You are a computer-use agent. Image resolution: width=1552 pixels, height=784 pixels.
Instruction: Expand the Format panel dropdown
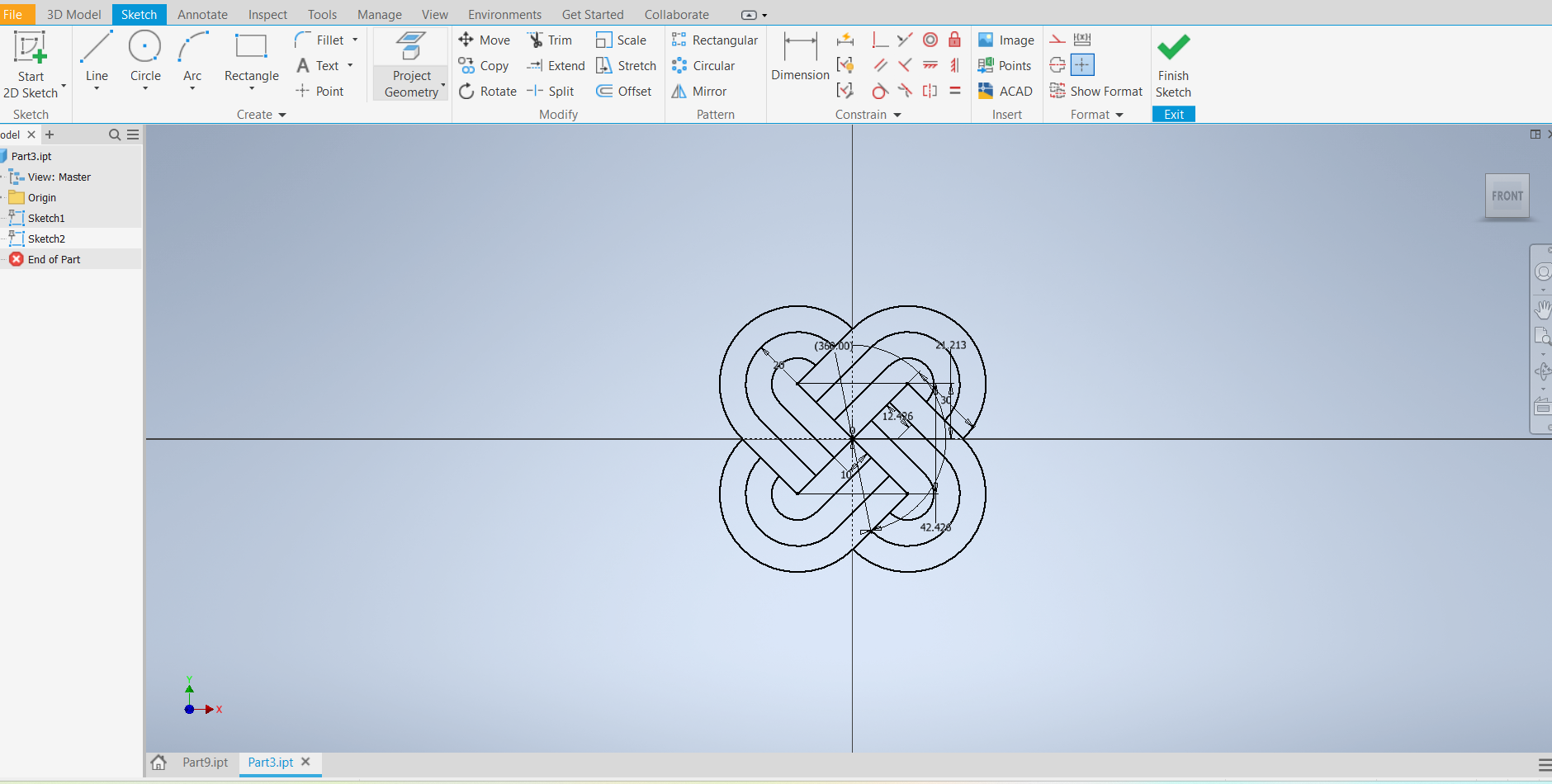1119,115
